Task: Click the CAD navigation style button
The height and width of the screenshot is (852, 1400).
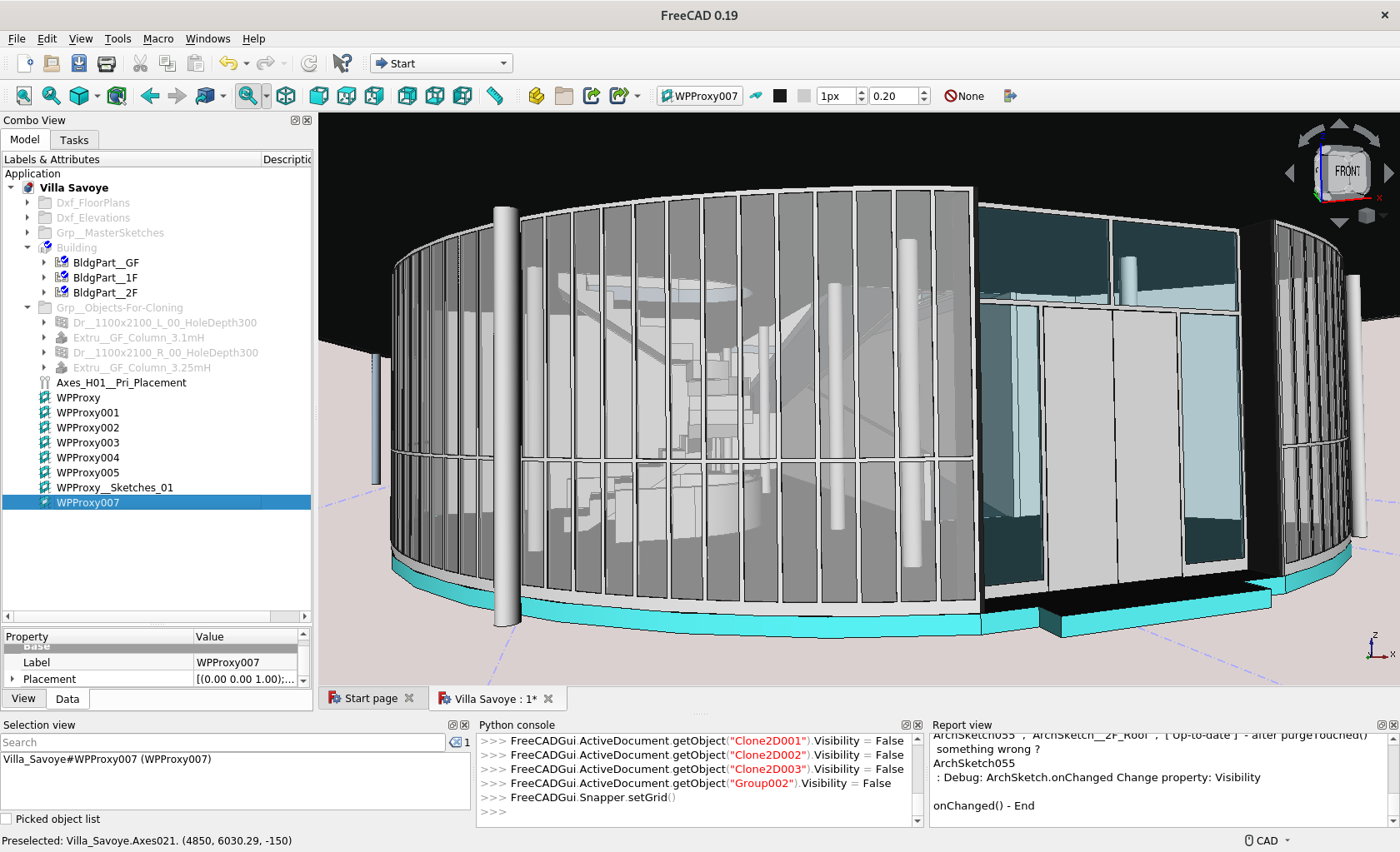Action: tap(1267, 841)
